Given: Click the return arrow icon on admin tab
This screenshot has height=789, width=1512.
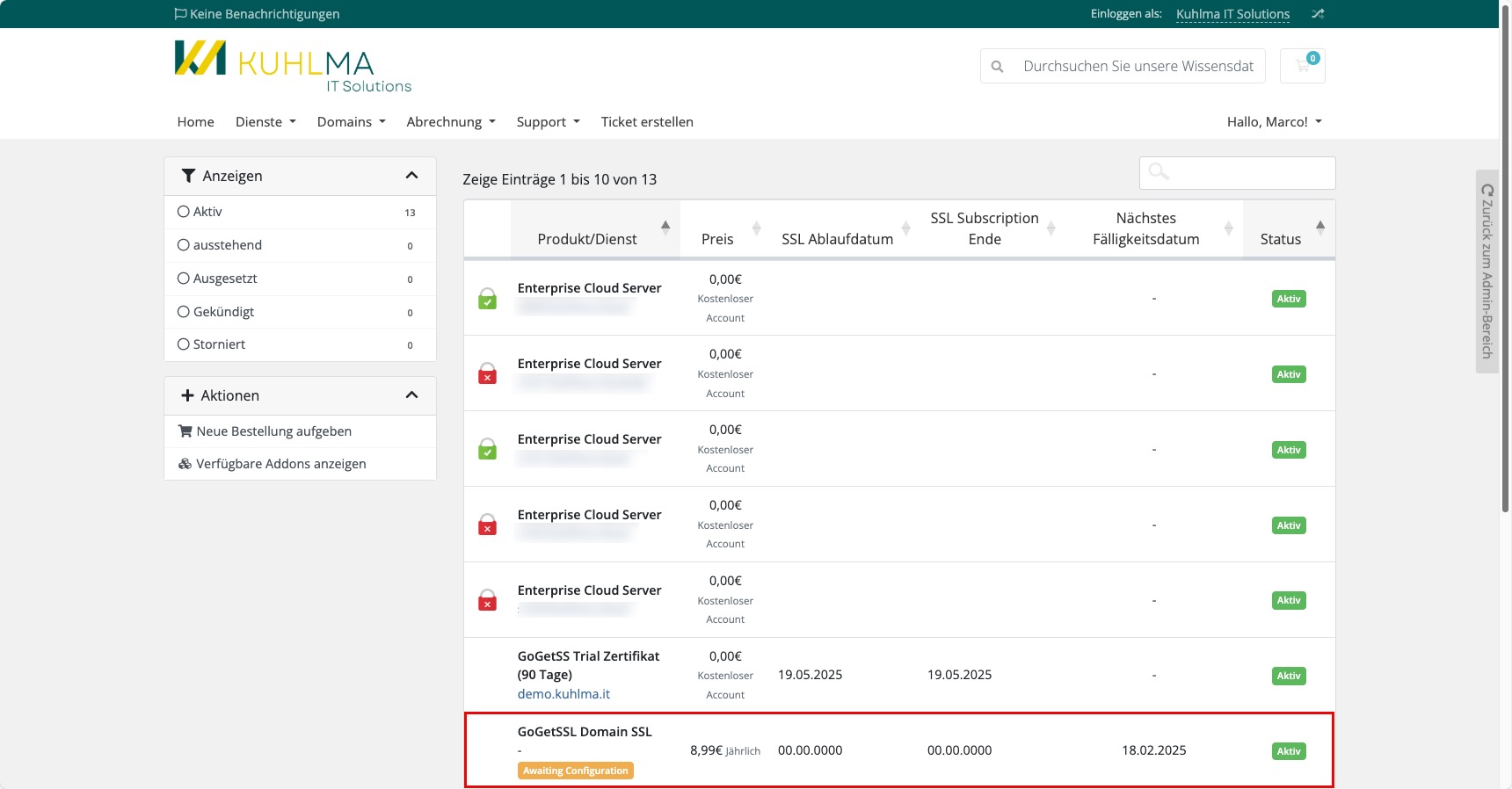Looking at the screenshot, I should pyautogui.click(x=1487, y=190).
